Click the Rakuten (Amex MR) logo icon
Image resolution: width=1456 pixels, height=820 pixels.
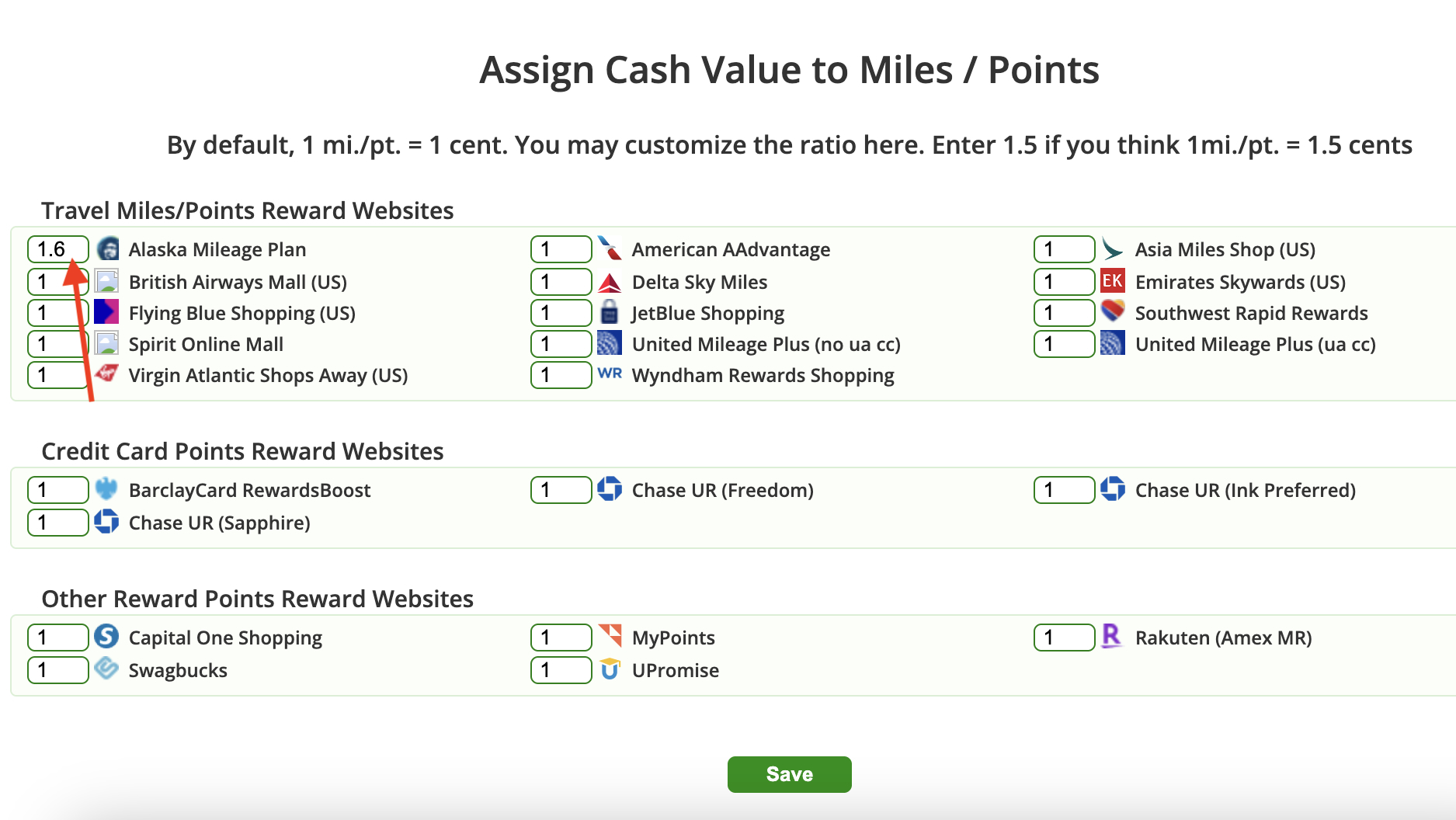tap(1112, 636)
